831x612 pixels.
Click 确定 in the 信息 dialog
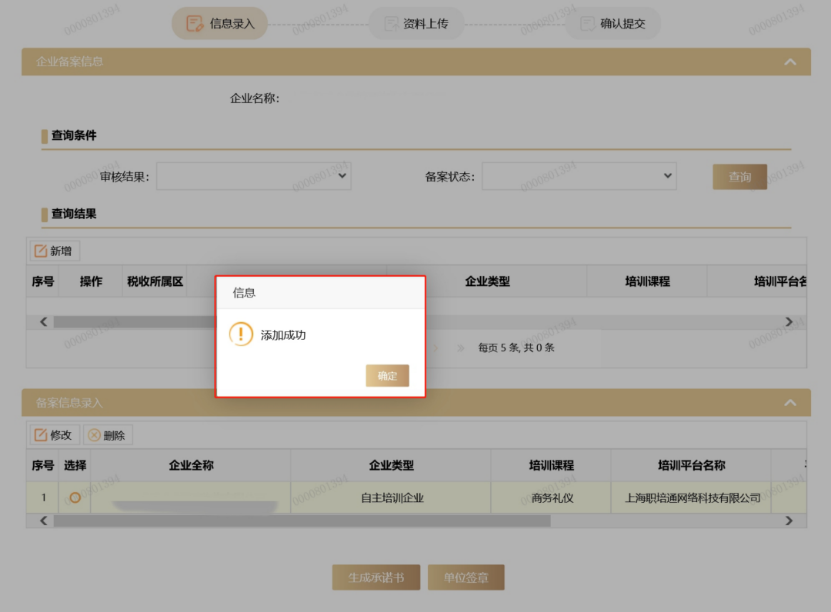point(387,376)
